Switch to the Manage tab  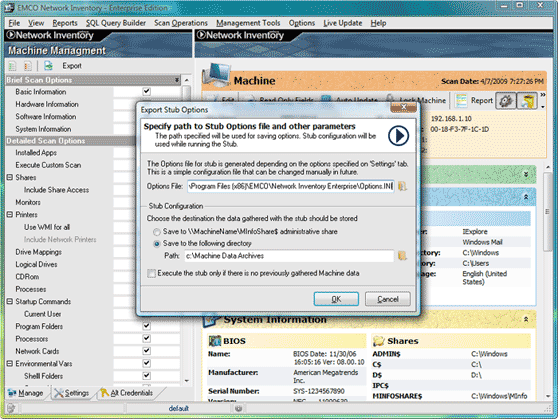click(26, 393)
